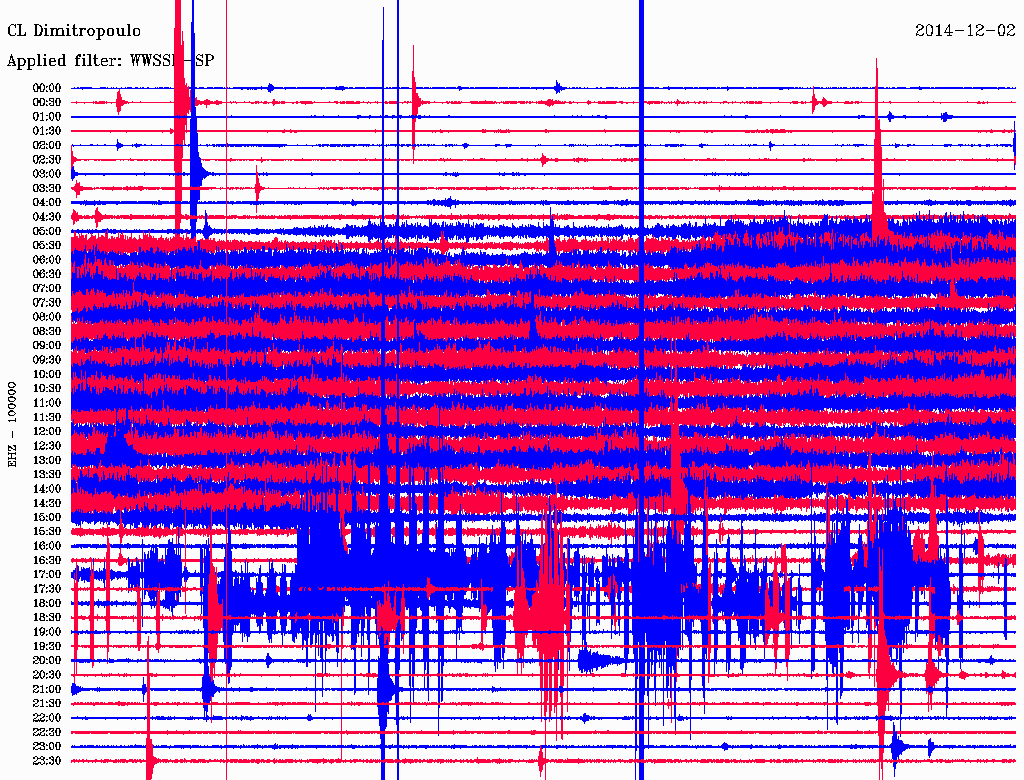Select the 23:30 time label

coord(47,760)
